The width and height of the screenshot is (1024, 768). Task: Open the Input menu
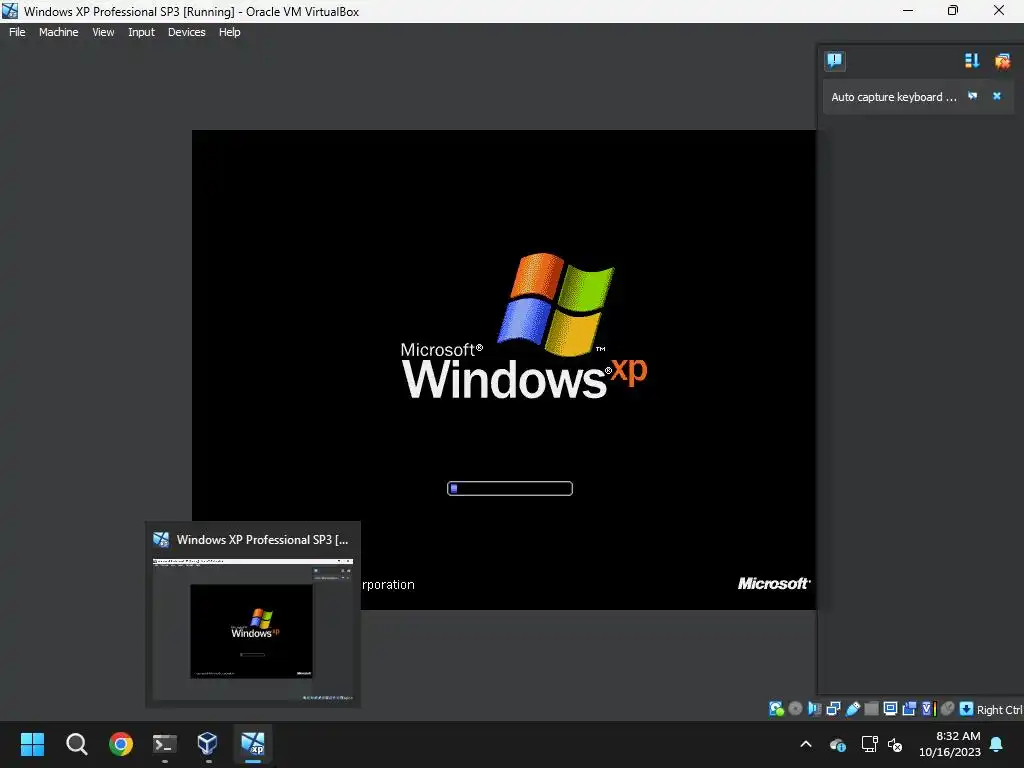pos(141,32)
